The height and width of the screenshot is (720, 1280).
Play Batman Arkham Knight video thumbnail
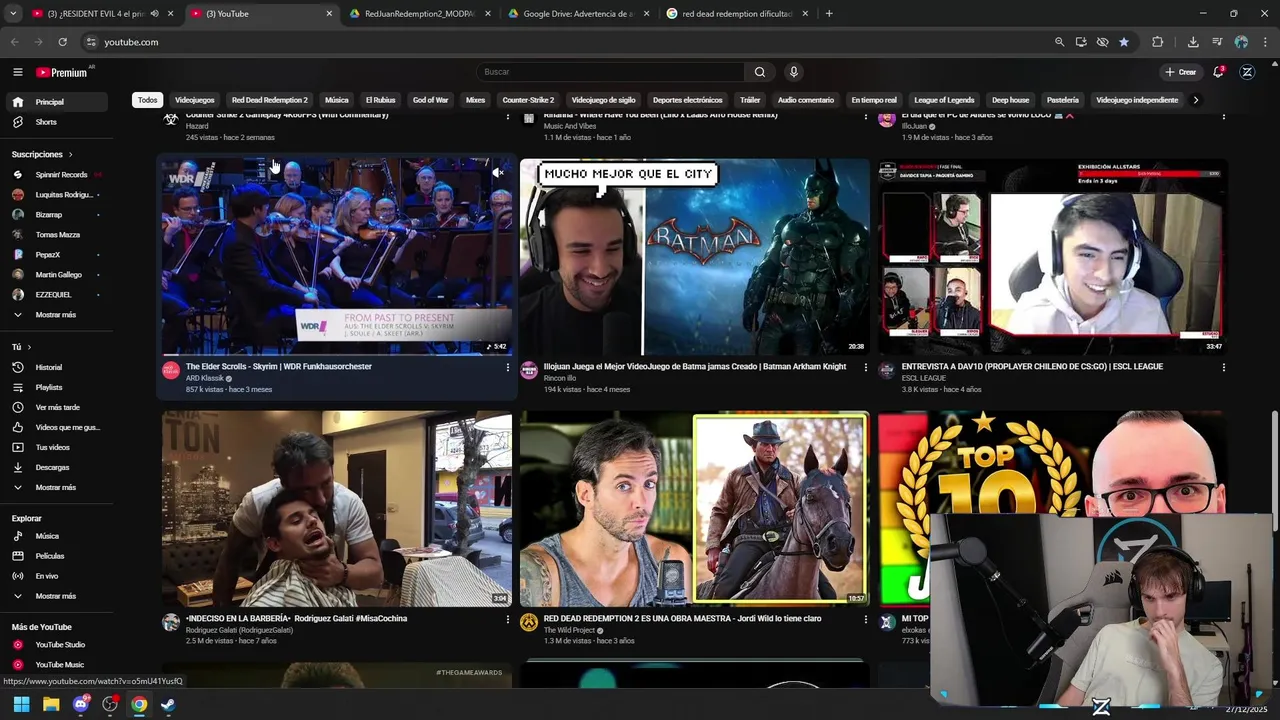[x=694, y=257]
